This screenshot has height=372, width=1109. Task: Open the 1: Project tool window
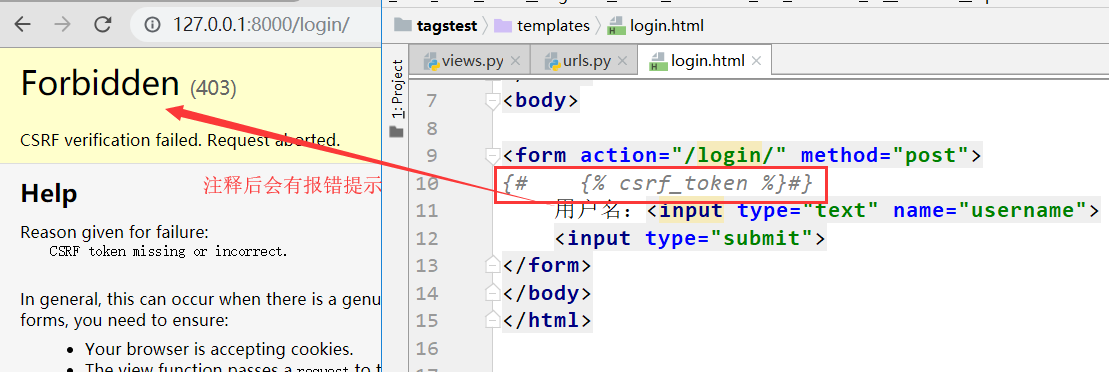[397, 98]
